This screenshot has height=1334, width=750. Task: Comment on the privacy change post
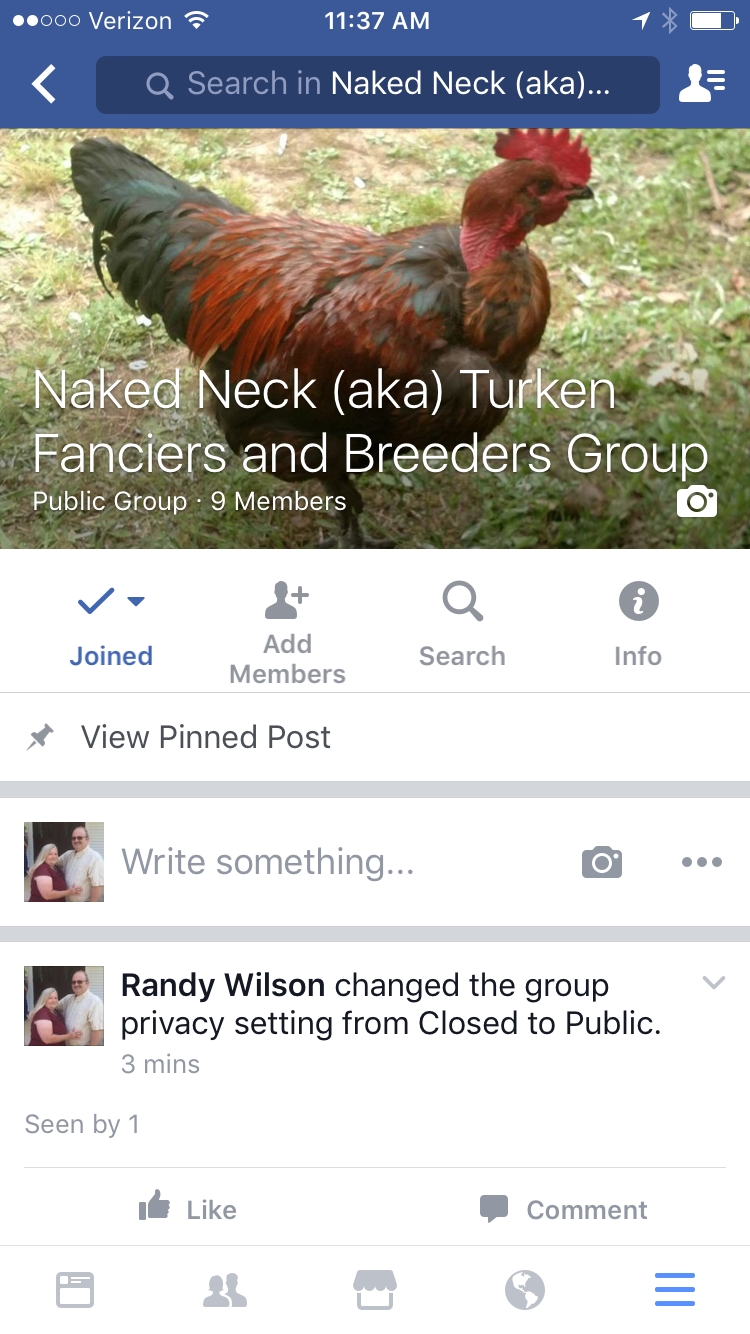[563, 1209]
